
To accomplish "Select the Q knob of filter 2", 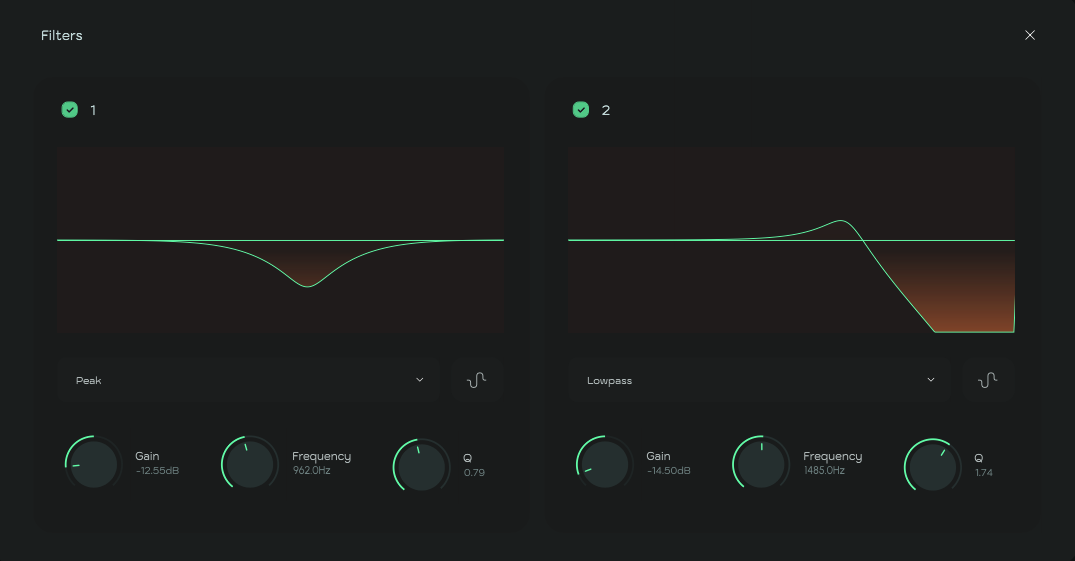I will (933, 465).
